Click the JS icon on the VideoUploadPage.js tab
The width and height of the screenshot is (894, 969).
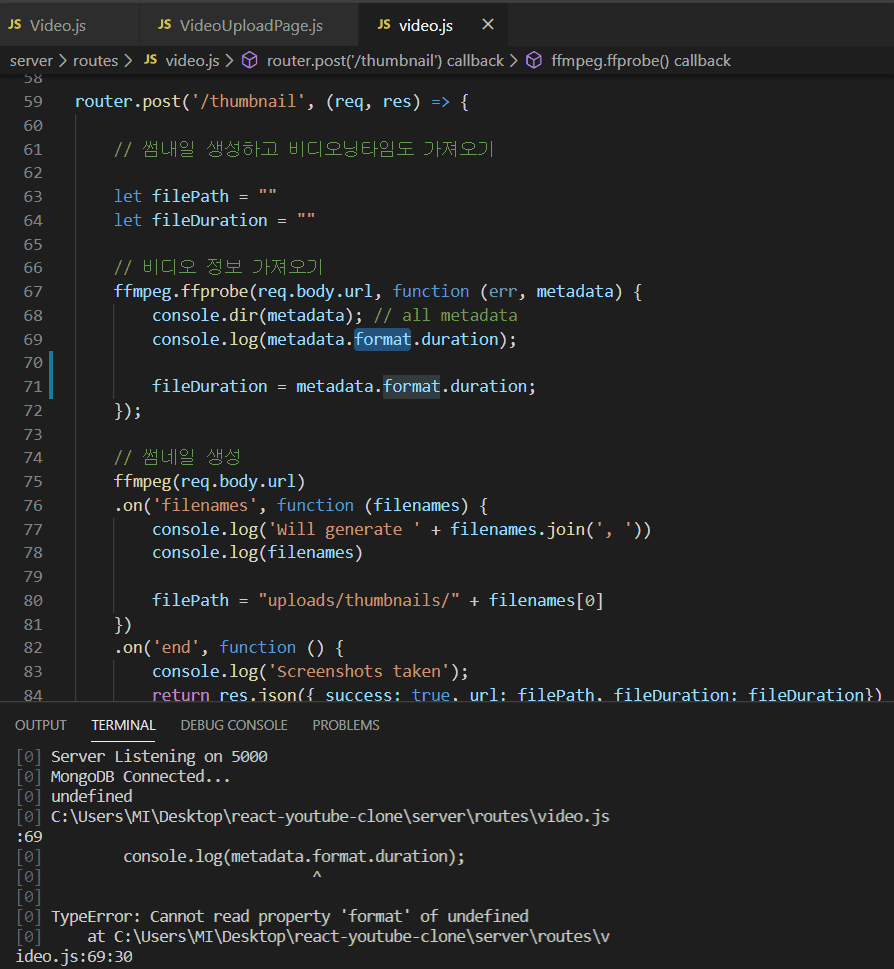point(164,24)
